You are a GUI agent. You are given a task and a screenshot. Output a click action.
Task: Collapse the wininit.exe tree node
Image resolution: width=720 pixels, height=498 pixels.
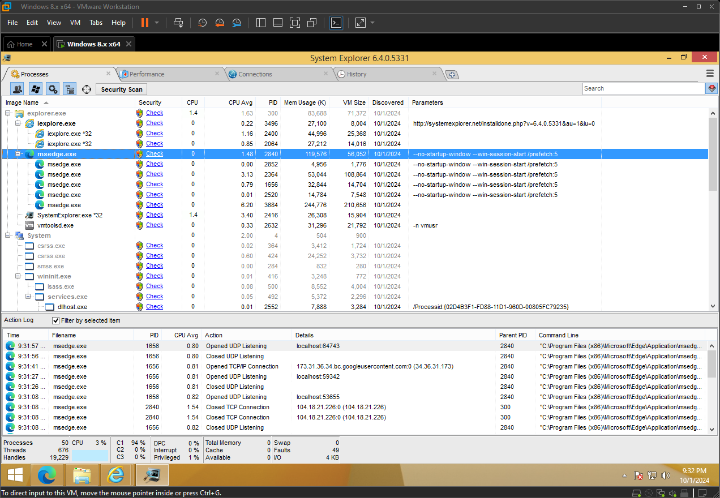click(x=18, y=276)
